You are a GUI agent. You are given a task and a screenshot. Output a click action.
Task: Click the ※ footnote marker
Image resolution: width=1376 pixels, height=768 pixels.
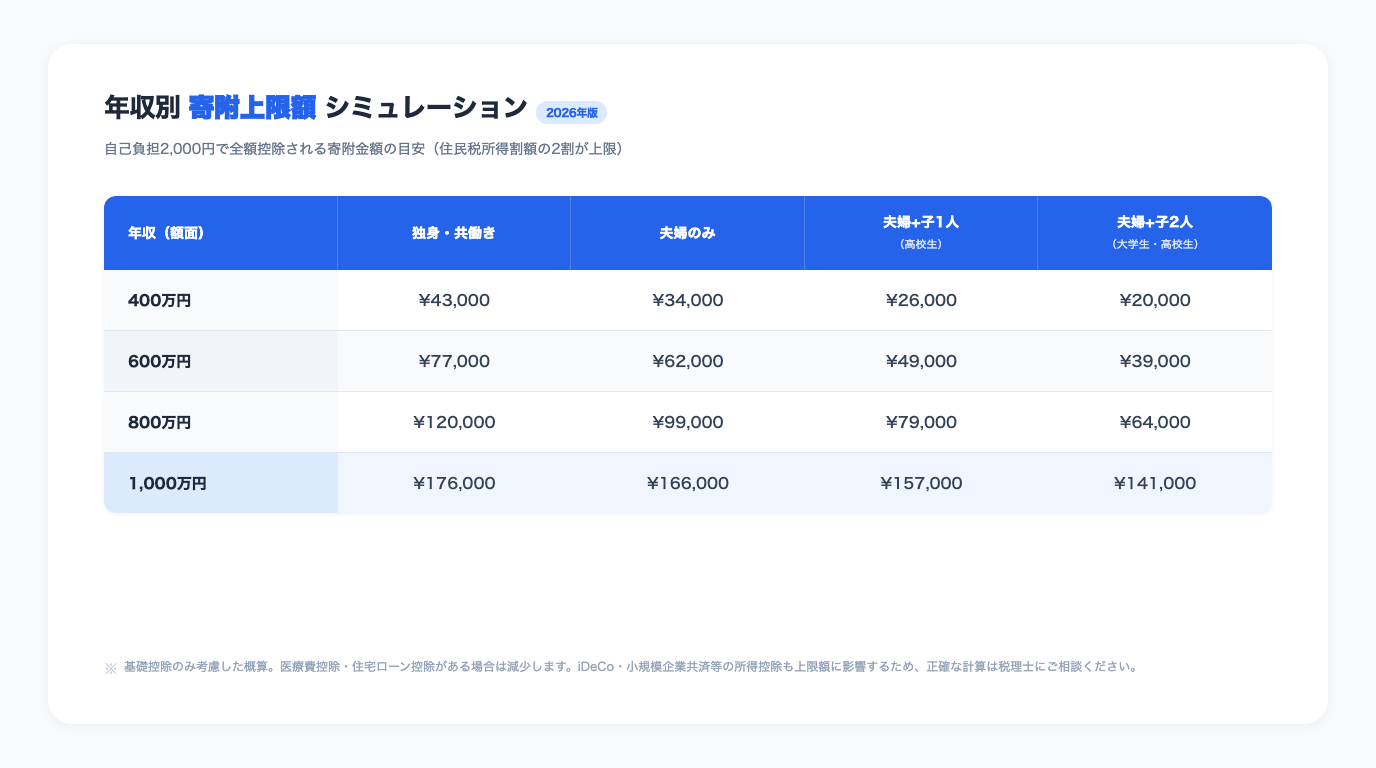coord(109,667)
